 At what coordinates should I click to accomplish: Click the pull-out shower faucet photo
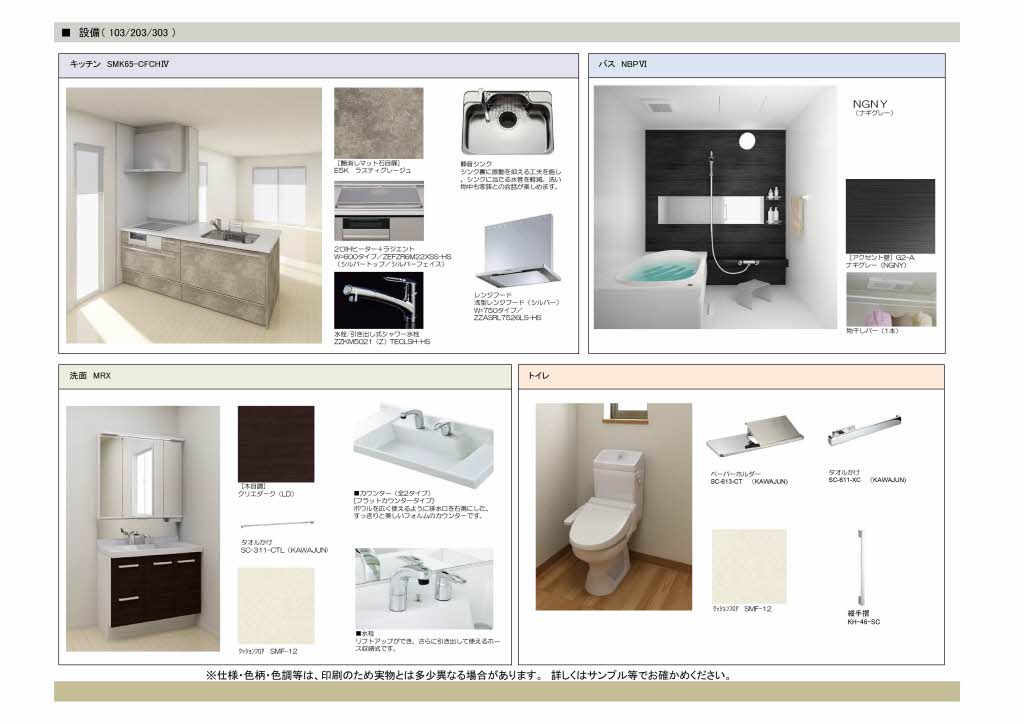[379, 300]
